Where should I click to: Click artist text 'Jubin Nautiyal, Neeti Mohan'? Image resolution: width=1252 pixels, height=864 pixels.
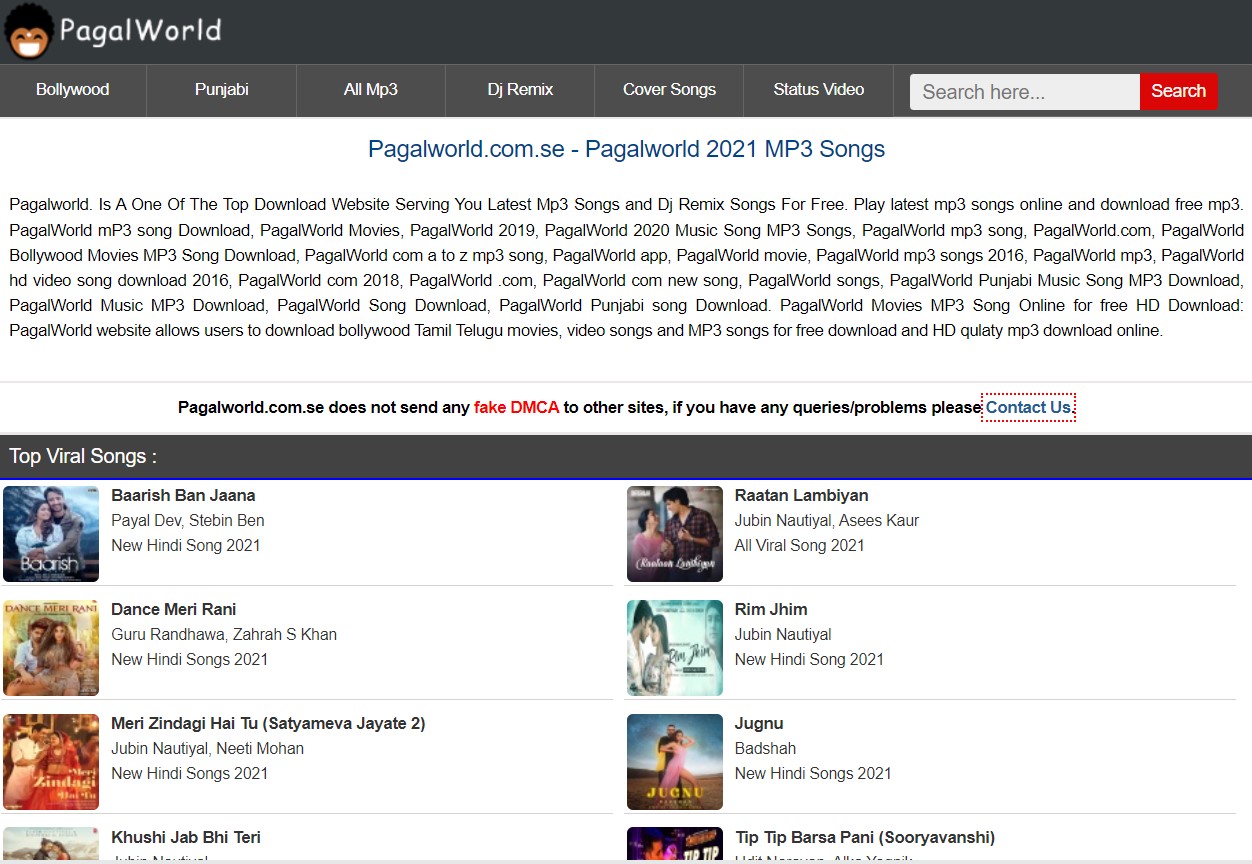pyautogui.click(x=208, y=748)
